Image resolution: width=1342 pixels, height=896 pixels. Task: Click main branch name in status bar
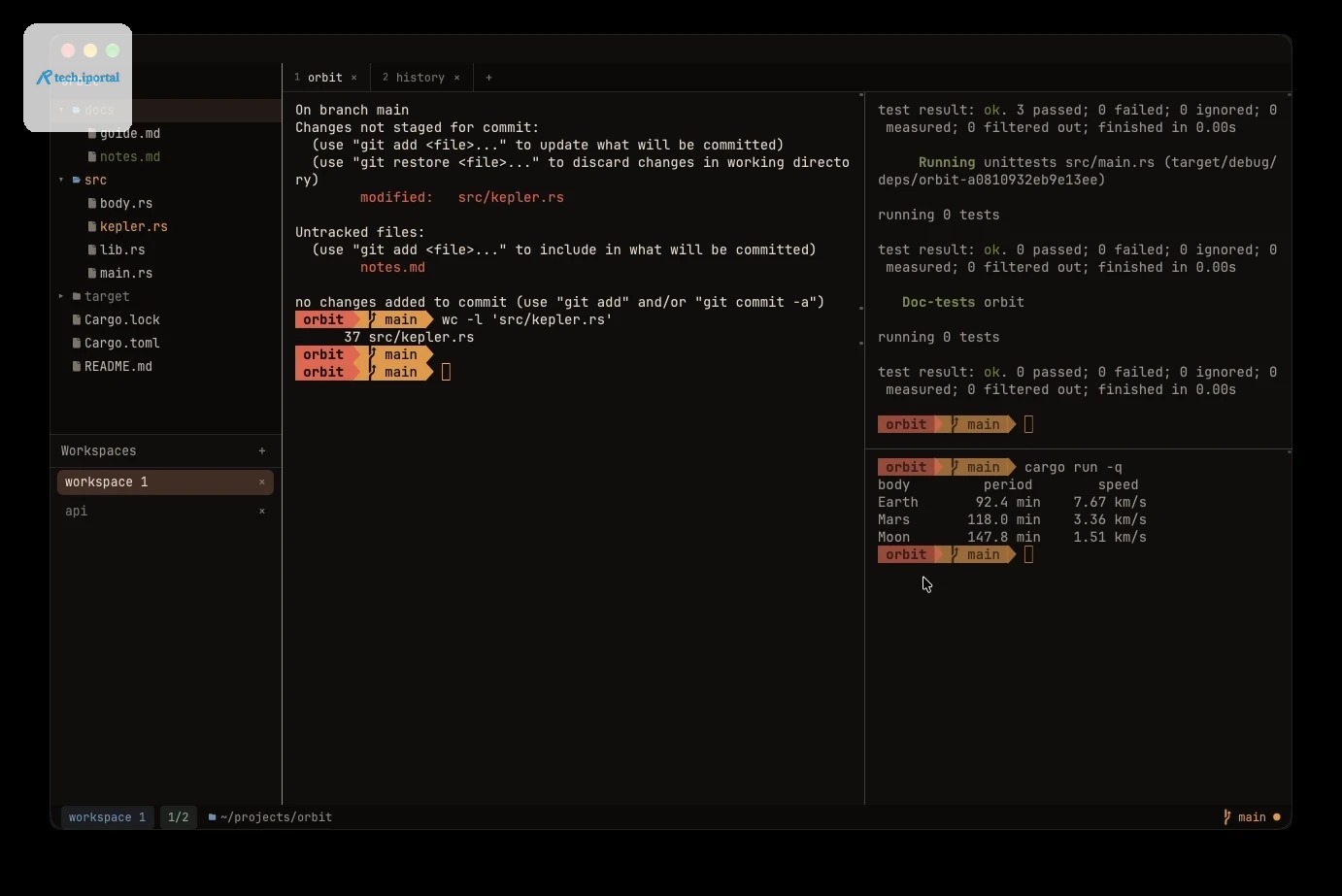[x=1252, y=817]
